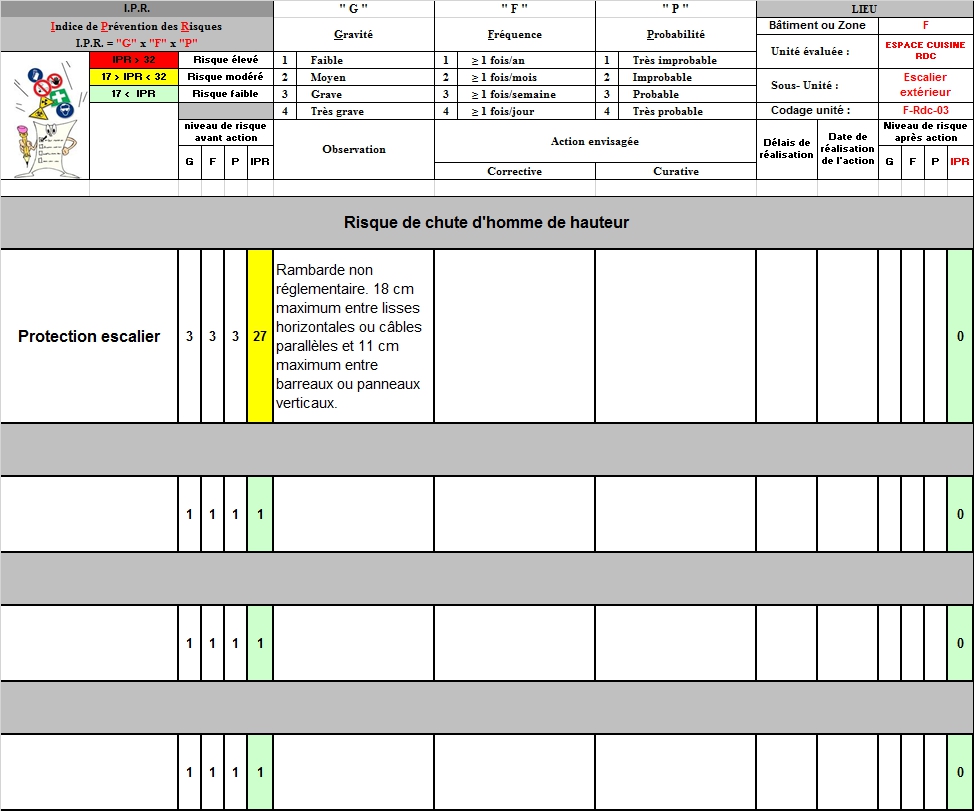The height and width of the screenshot is (811, 974).
Task: Select the red "IPR > 32" legend cell
Action: (134, 60)
